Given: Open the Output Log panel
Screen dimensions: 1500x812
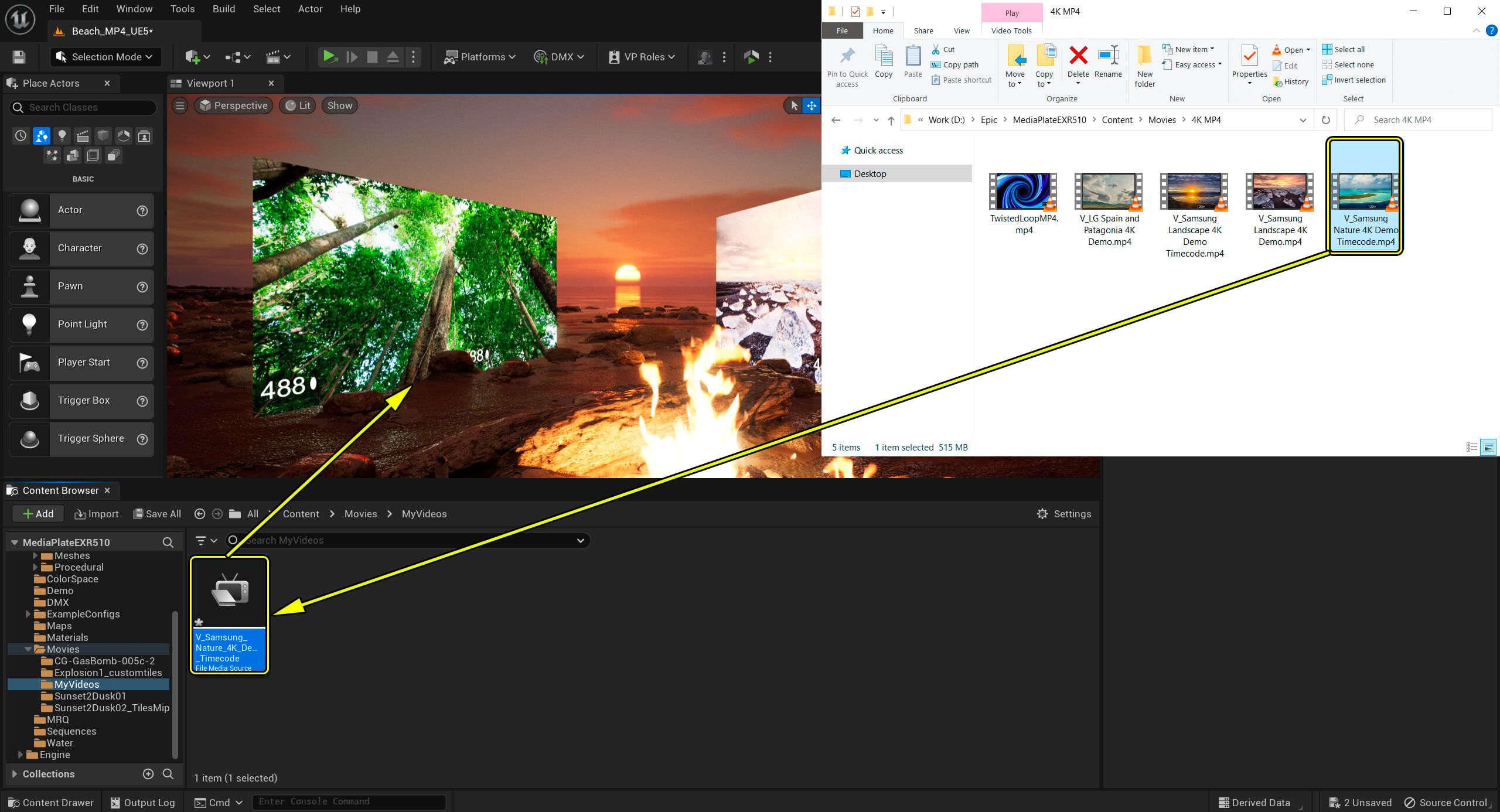Looking at the screenshot, I should pos(142,802).
